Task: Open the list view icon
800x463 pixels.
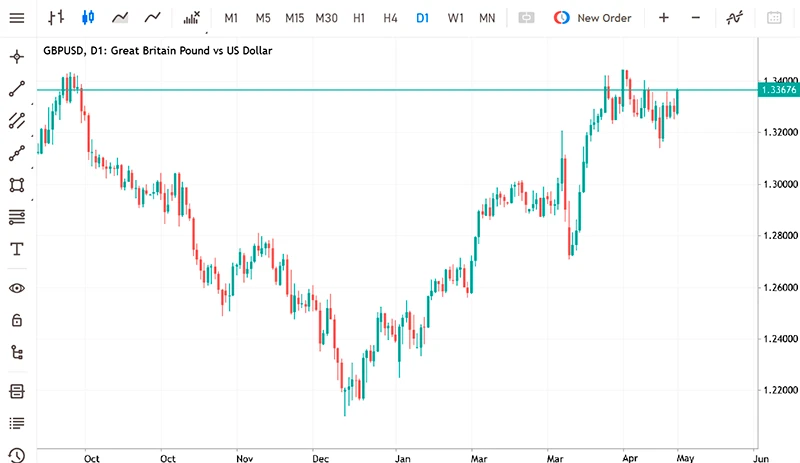Action: pyautogui.click(x=17, y=423)
